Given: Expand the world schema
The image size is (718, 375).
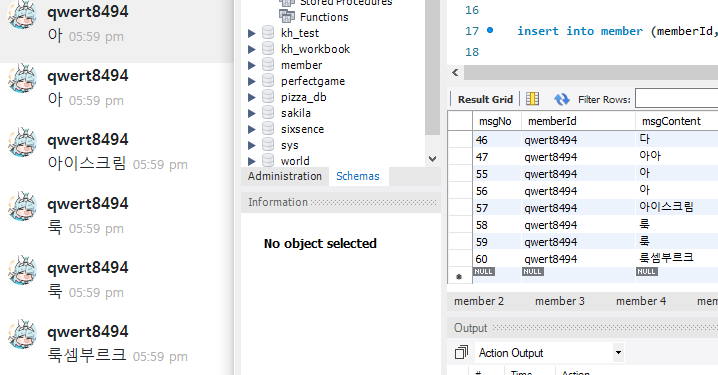Looking at the screenshot, I should [x=251, y=161].
